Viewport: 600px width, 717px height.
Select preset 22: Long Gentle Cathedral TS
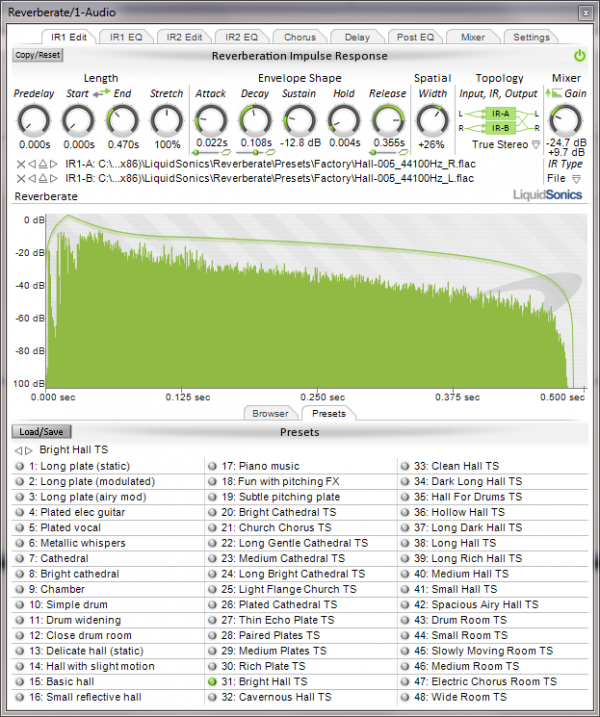(301, 543)
